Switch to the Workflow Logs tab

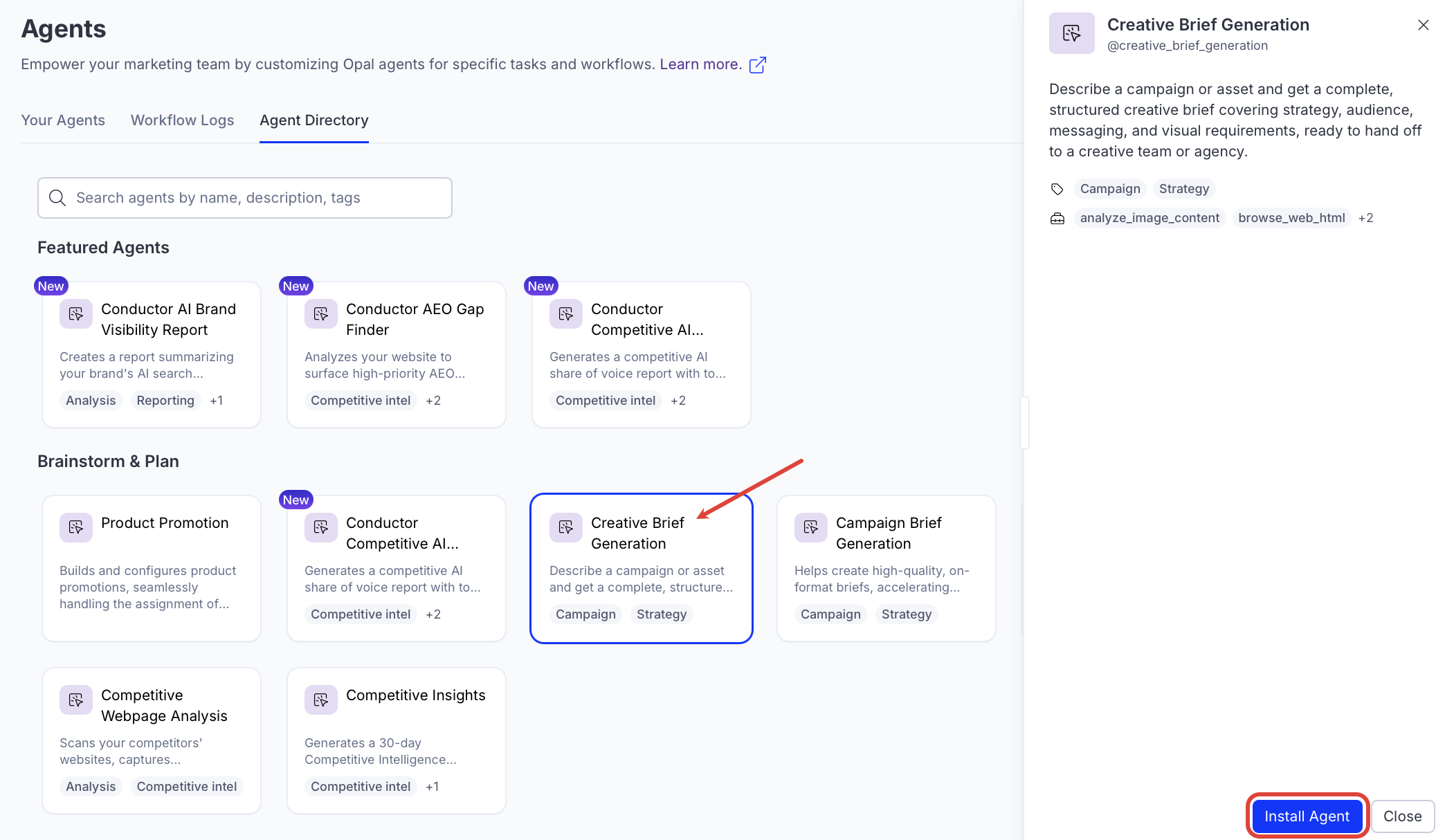tap(183, 120)
